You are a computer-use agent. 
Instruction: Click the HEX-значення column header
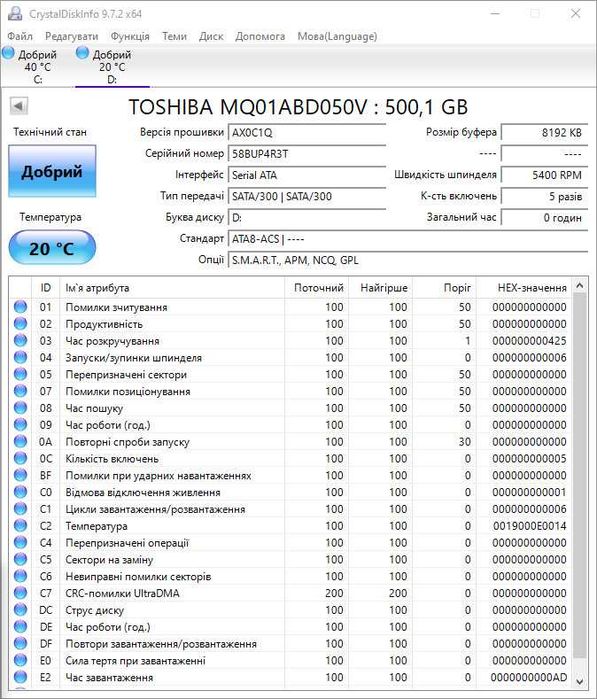(524, 288)
